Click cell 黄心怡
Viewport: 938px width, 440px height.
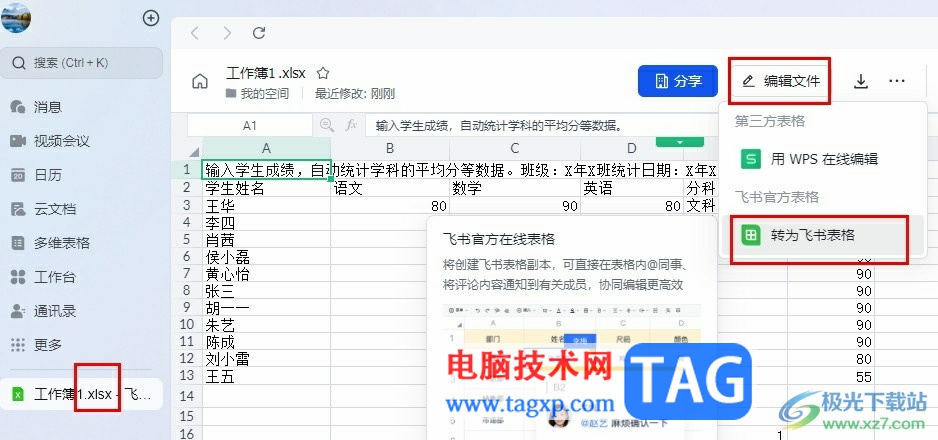266,274
